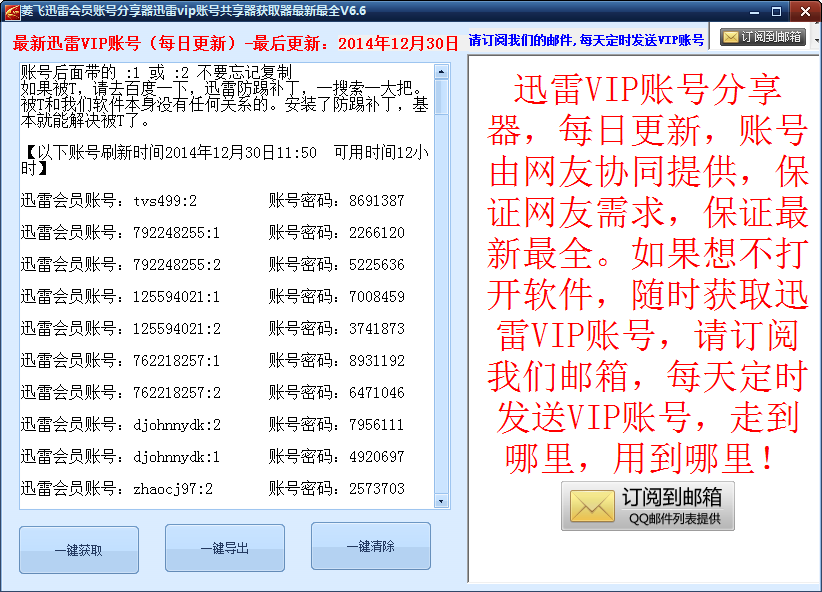Click the 一键获取 button
This screenshot has width=822, height=592.
(79, 550)
